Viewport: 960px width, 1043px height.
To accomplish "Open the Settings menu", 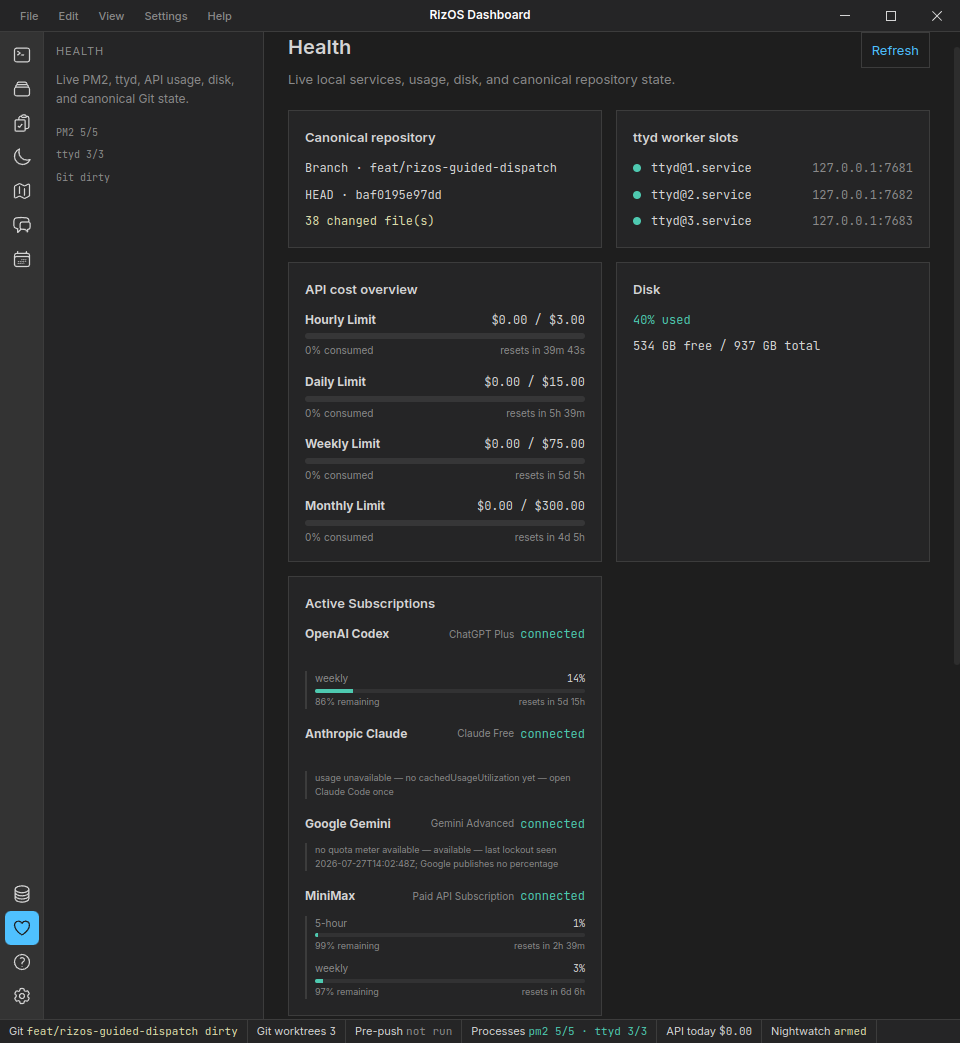I will click(x=166, y=16).
